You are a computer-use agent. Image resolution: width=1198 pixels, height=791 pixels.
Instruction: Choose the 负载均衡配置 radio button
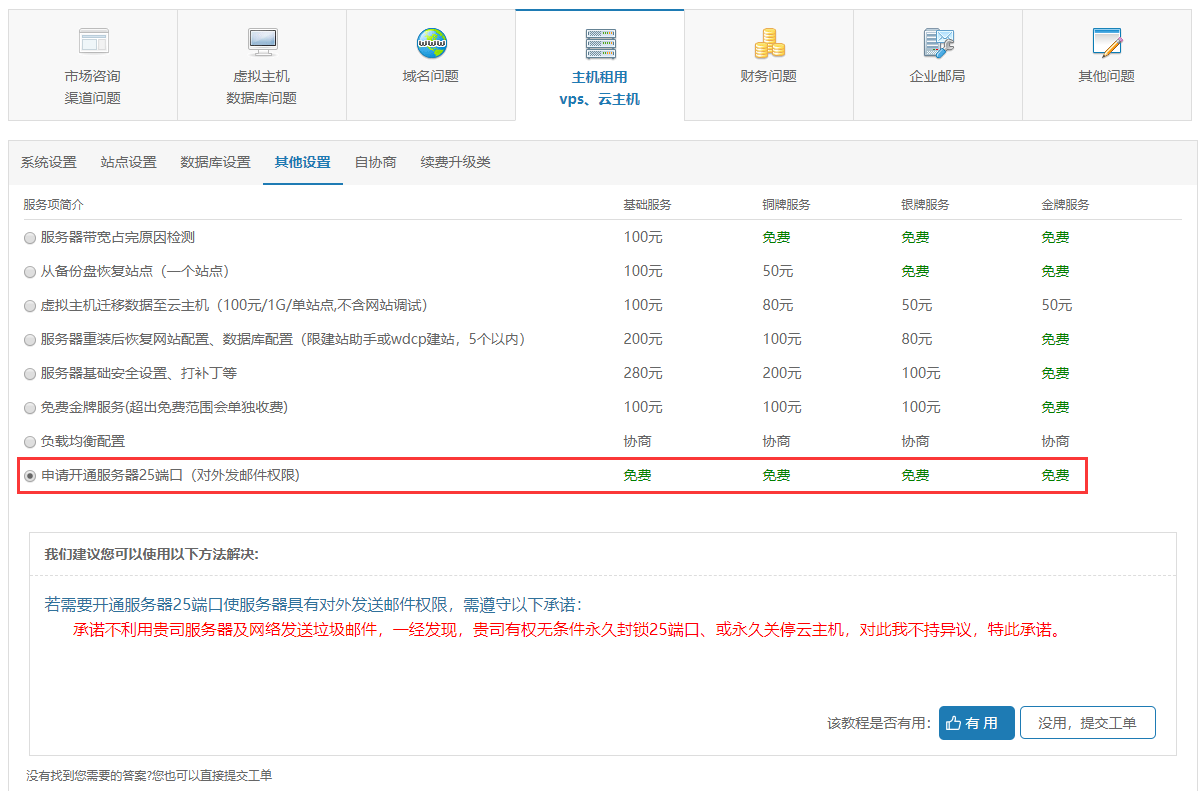(30, 442)
